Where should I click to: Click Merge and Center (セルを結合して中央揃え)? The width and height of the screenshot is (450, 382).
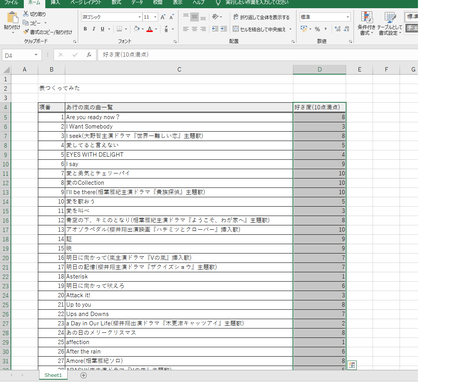[259, 29]
